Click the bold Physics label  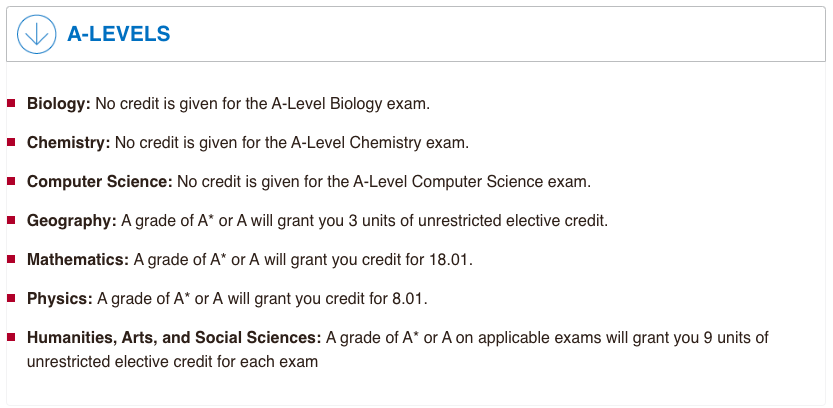click(x=60, y=299)
